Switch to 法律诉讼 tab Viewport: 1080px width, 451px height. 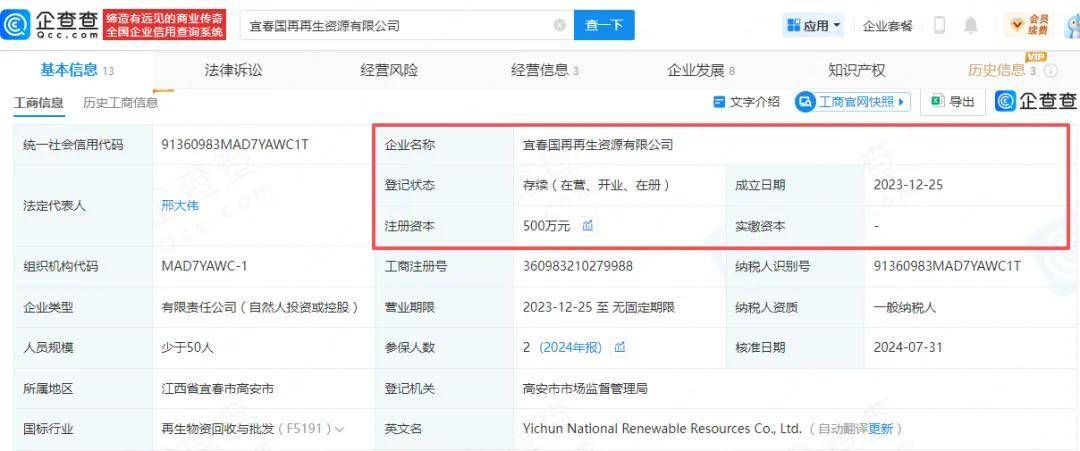pyautogui.click(x=233, y=70)
